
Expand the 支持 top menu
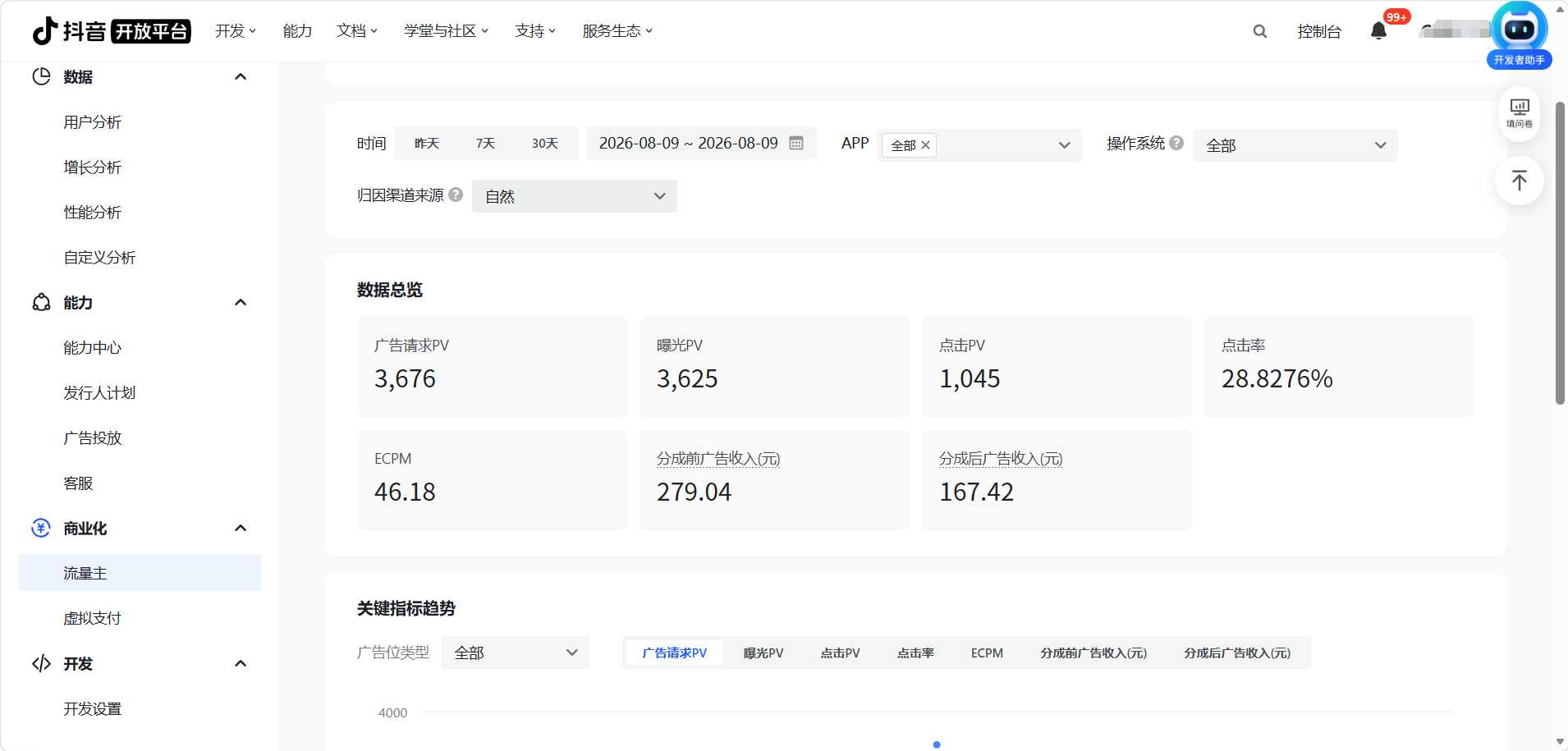[535, 31]
